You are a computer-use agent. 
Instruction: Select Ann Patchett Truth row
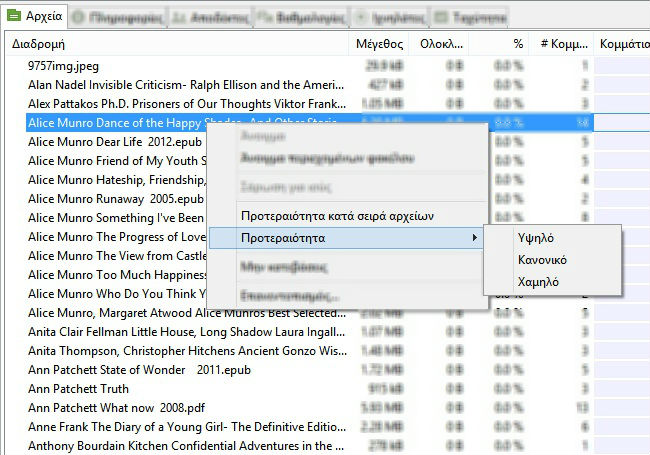(x=78, y=389)
